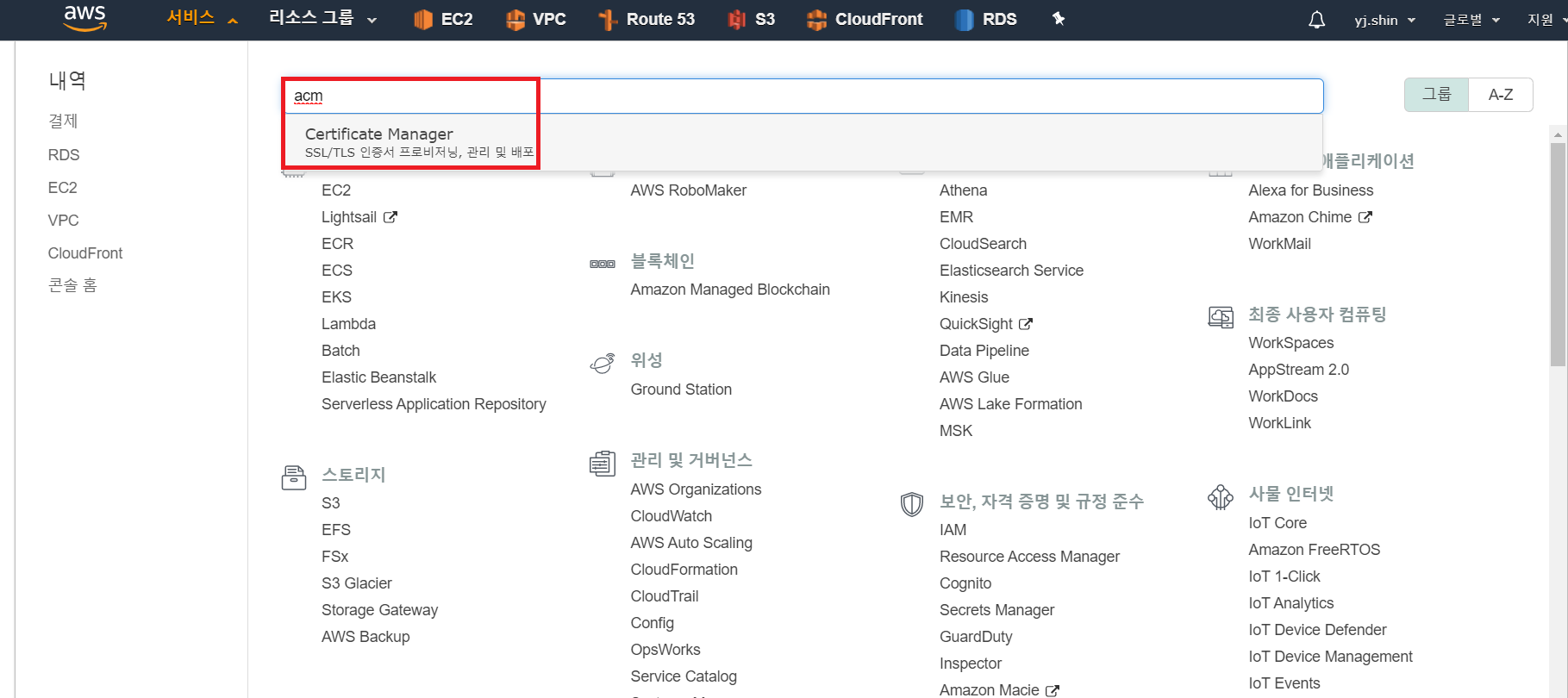Open Amazon Managed Blockchain

(730, 290)
